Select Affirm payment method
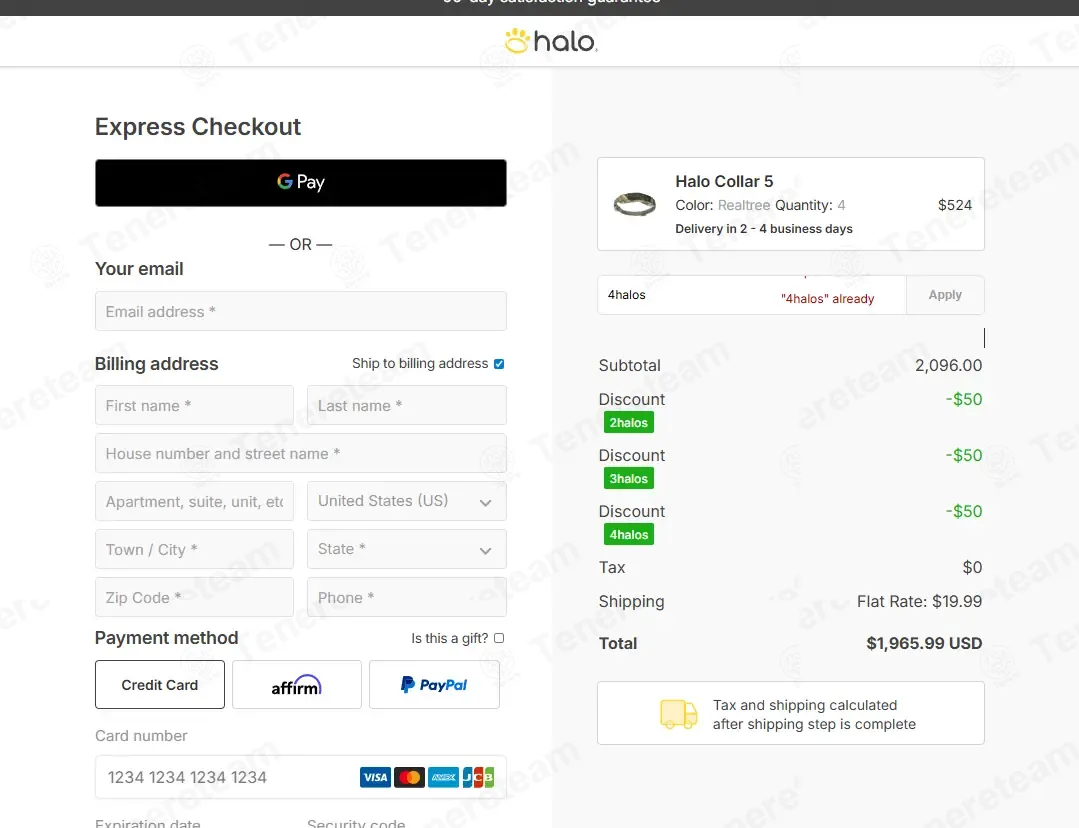This screenshot has width=1079, height=828. (297, 685)
